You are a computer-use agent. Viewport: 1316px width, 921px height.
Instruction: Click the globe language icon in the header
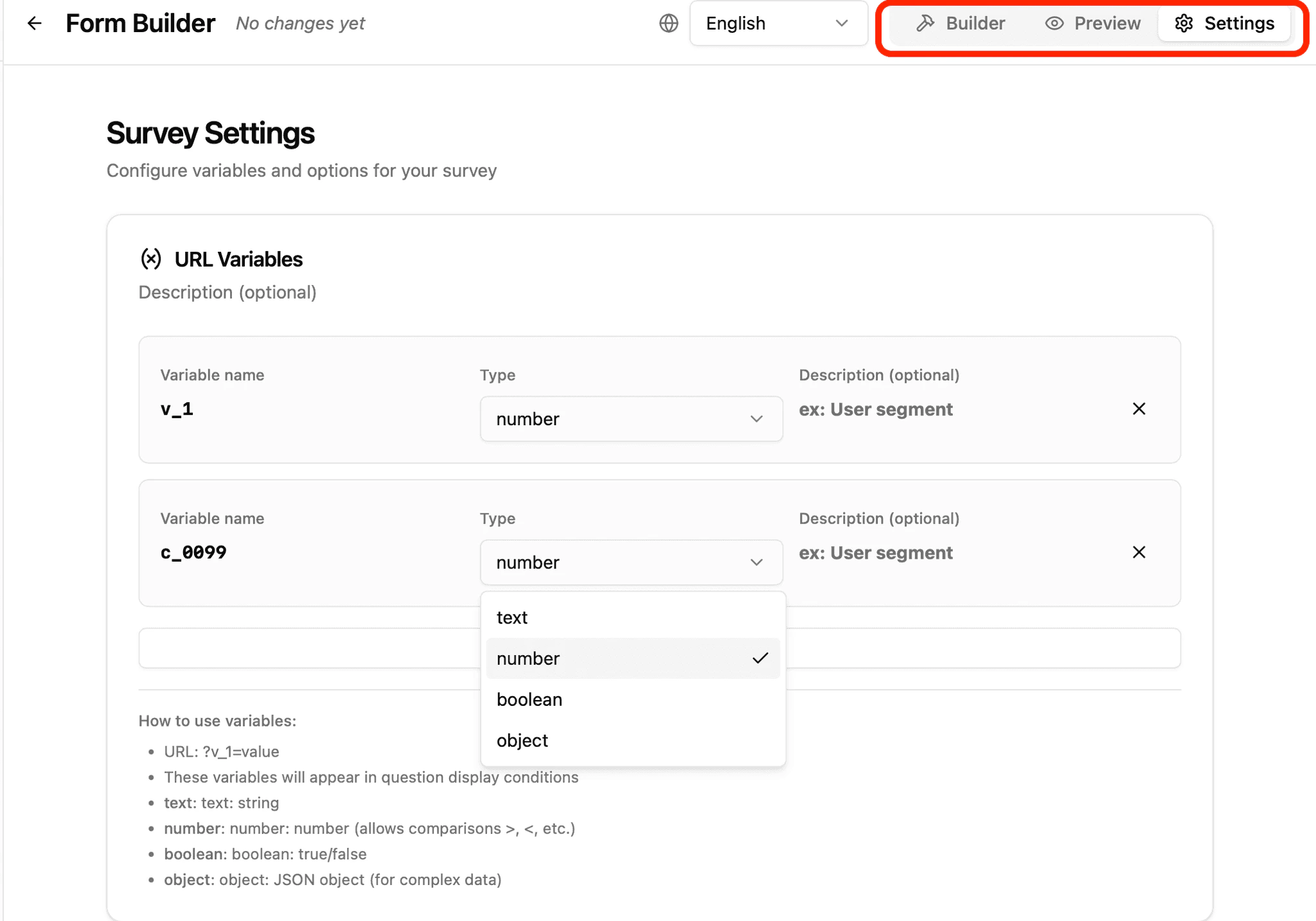coord(668,23)
